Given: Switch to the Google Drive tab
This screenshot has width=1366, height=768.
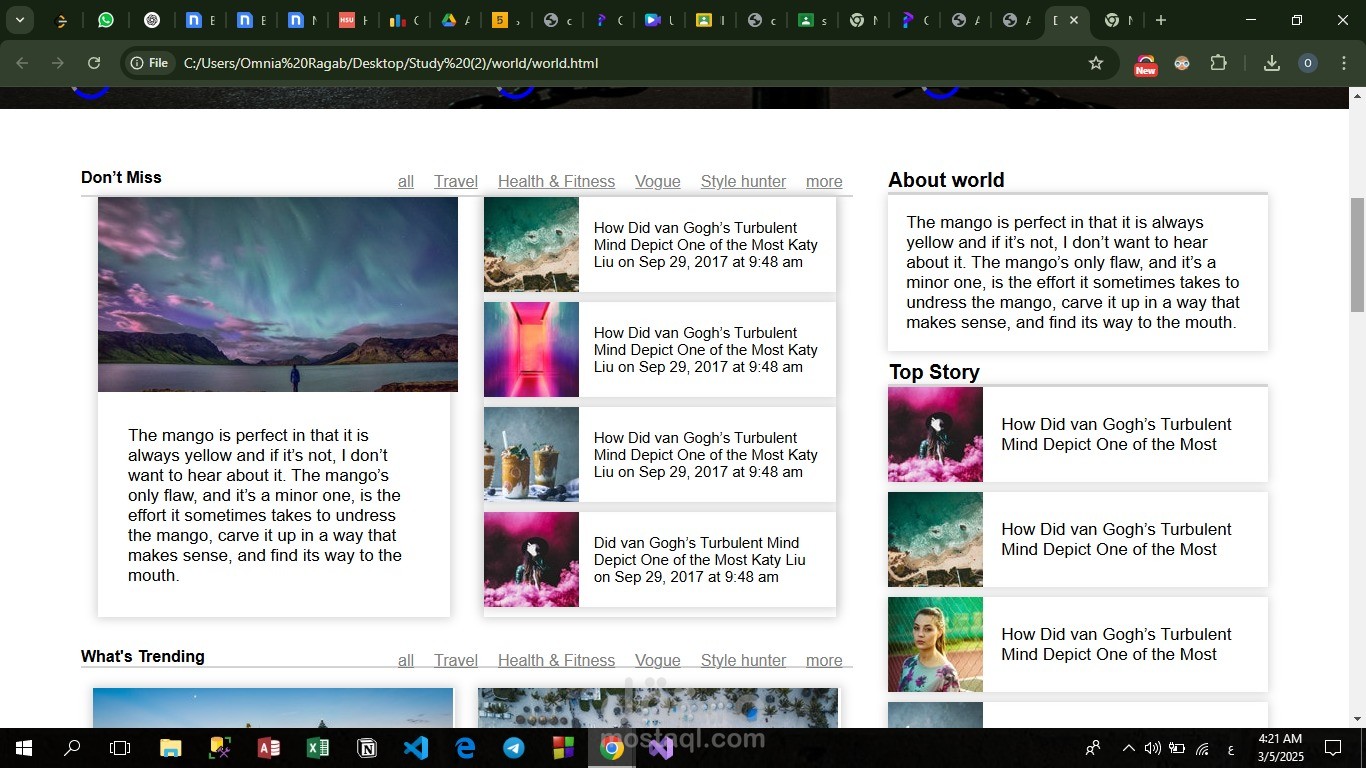Looking at the screenshot, I should click(x=450, y=20).
